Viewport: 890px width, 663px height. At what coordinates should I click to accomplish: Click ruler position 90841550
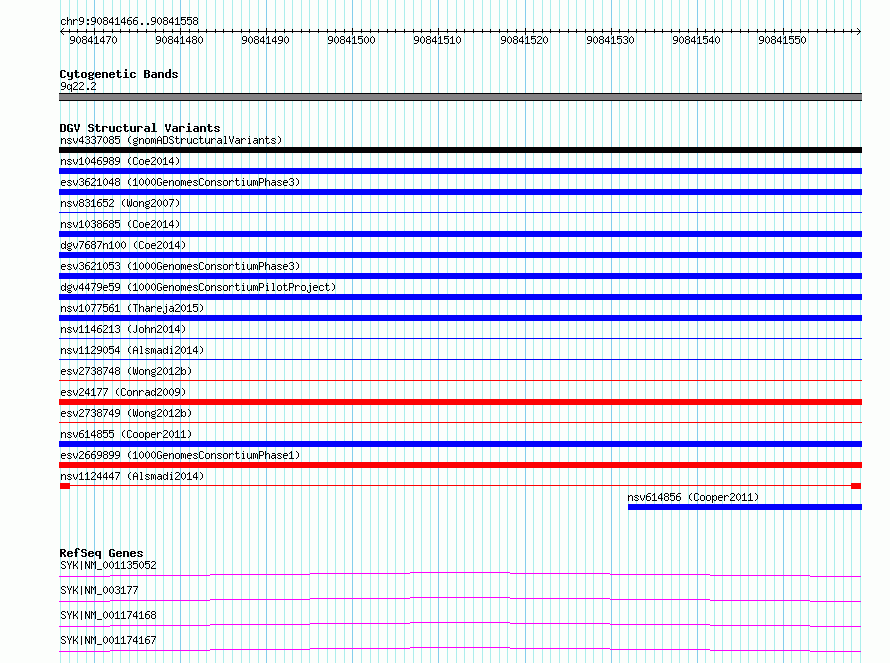pyautogui.click(x=782, y=40)
